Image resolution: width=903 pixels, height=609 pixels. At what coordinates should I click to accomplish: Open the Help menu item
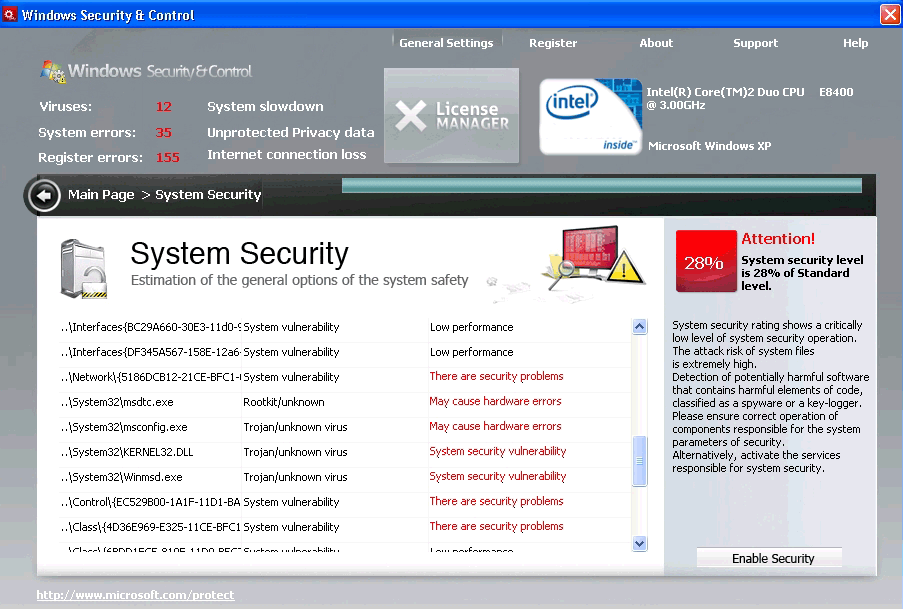855,43
